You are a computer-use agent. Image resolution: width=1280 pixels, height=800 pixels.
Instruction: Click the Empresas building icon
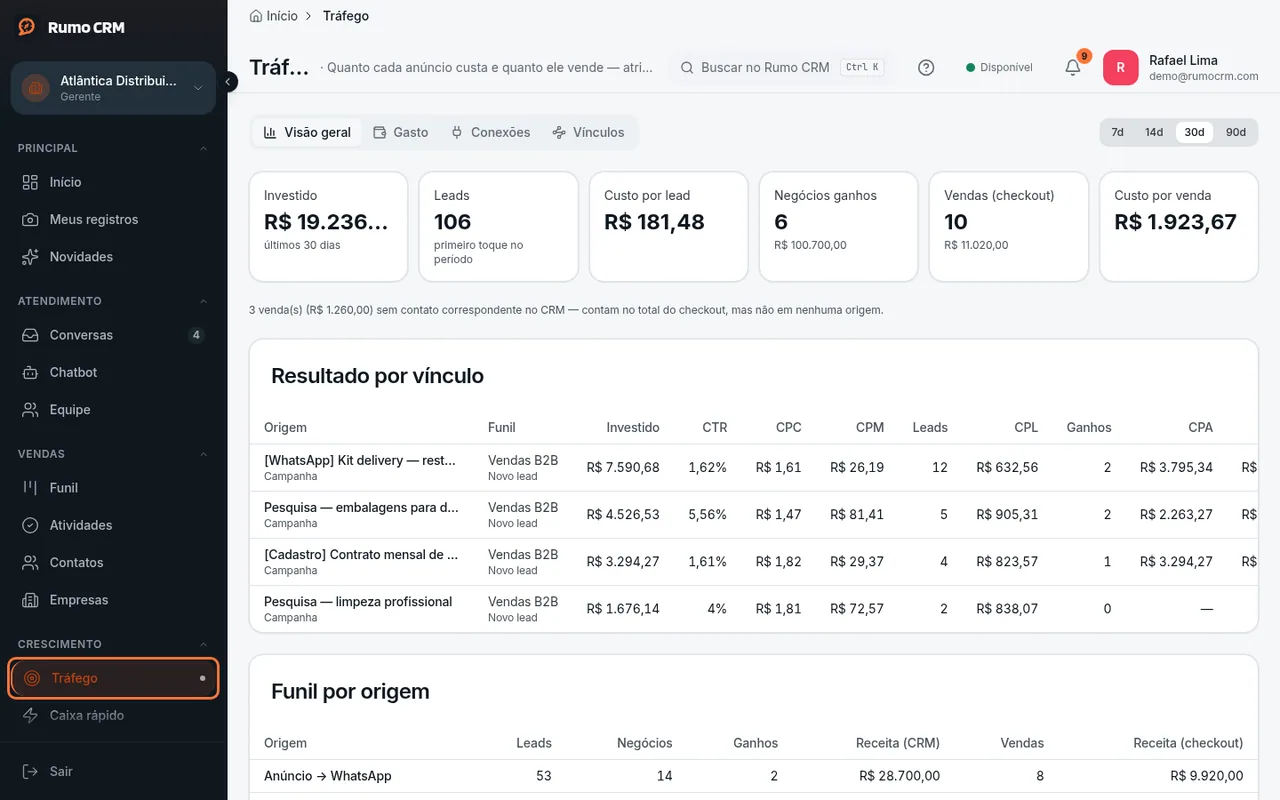[31, 600]
